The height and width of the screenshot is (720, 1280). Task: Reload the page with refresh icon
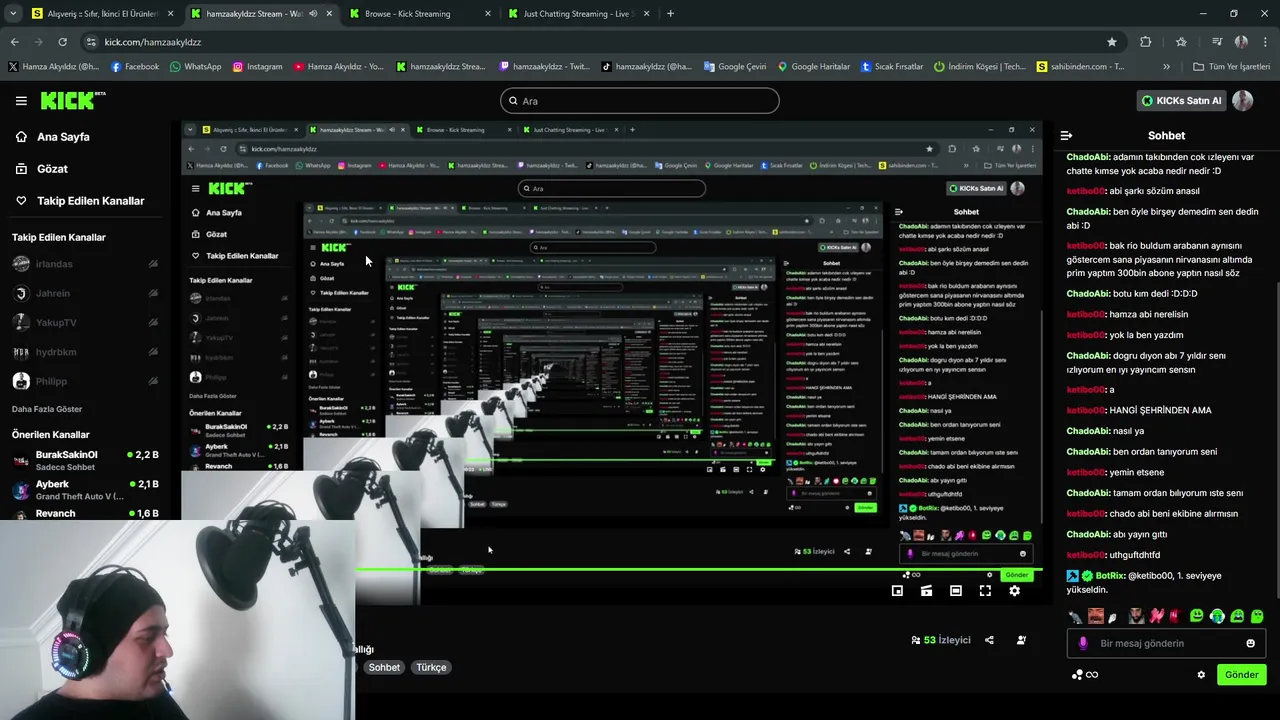[62, 42]
